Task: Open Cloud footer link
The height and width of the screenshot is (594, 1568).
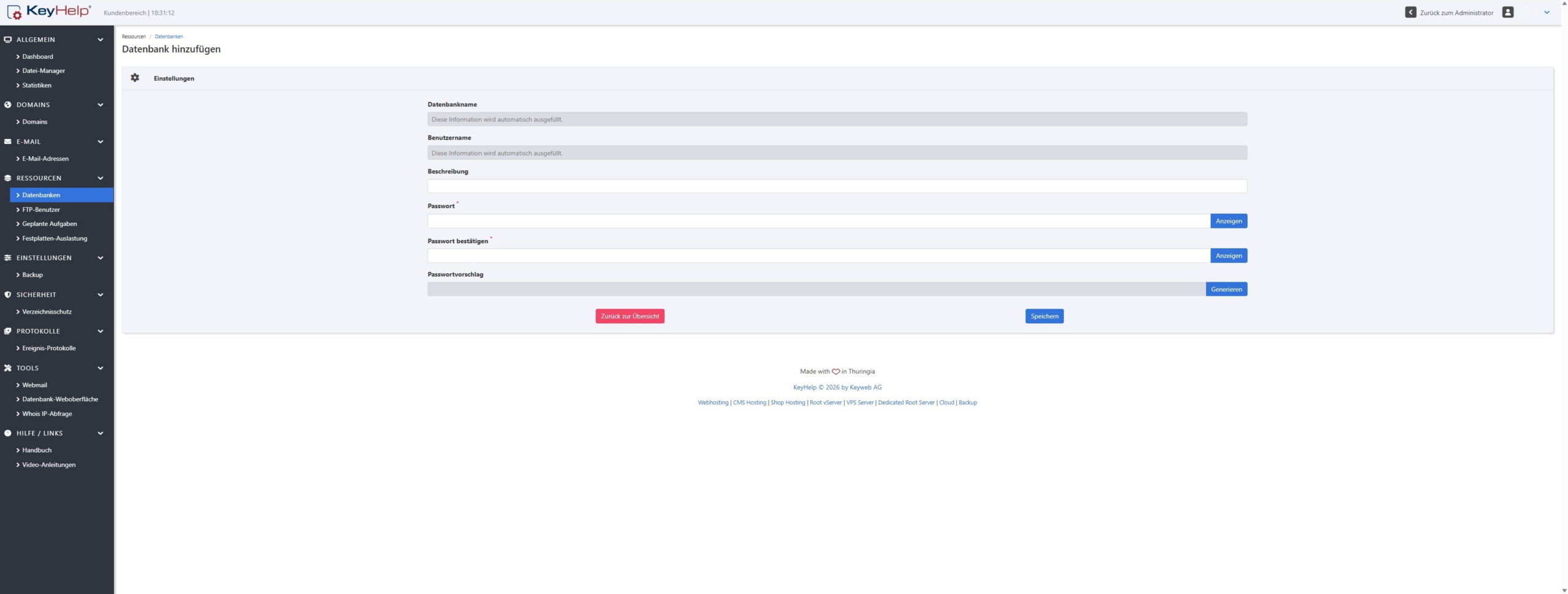Action: click(947, 402)
